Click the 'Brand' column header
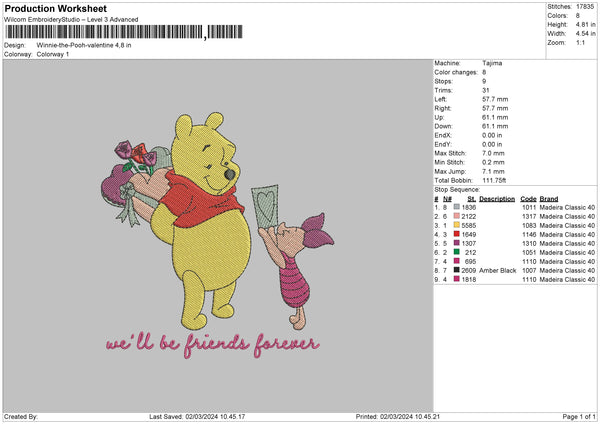The image size is (600, 424). [x=549, y=199]
